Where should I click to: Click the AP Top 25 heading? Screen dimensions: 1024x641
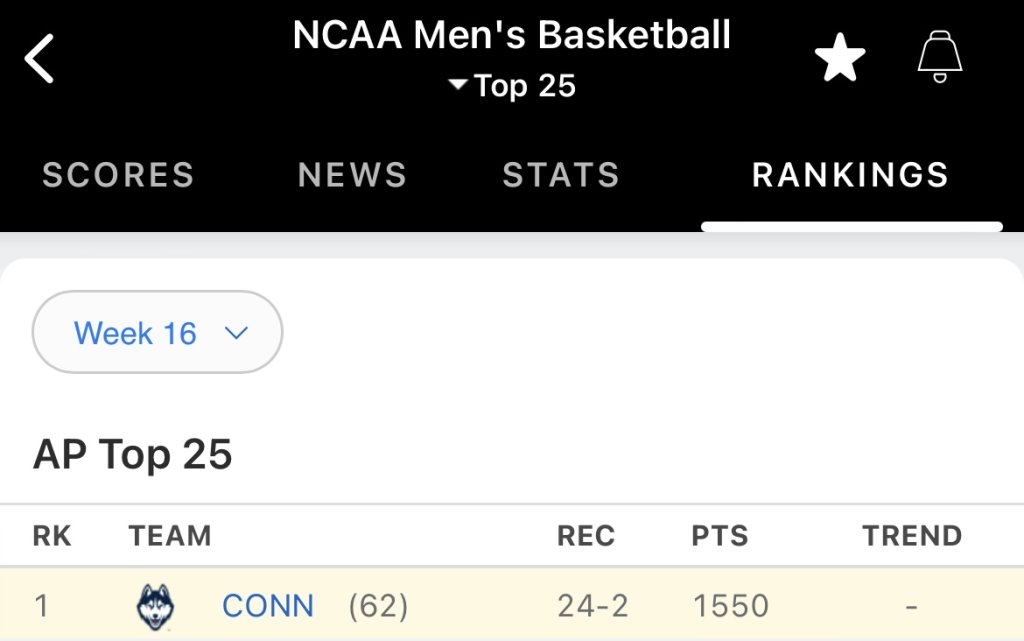133,455
